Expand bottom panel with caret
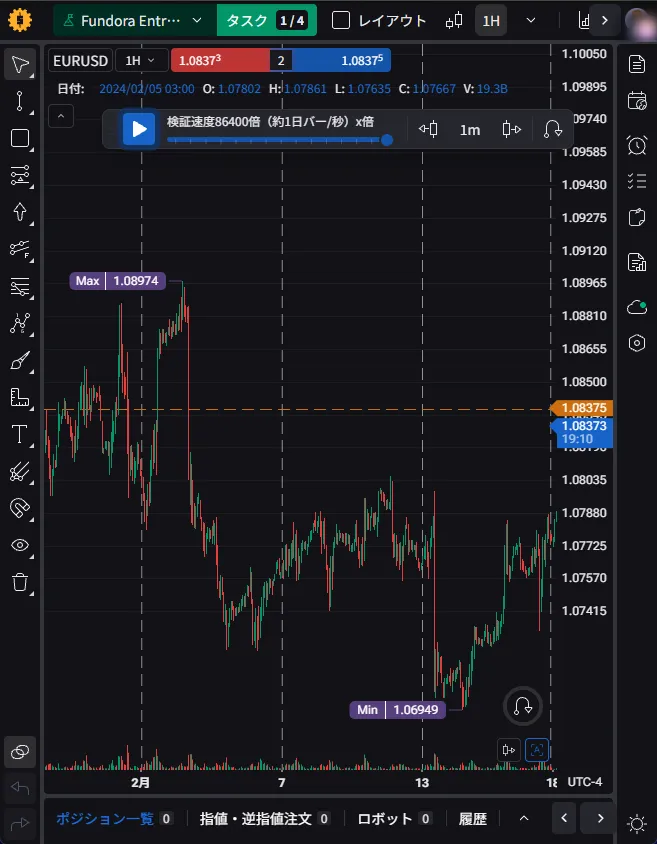This screenshot has width=657, height=844. (x=524, y=818)
